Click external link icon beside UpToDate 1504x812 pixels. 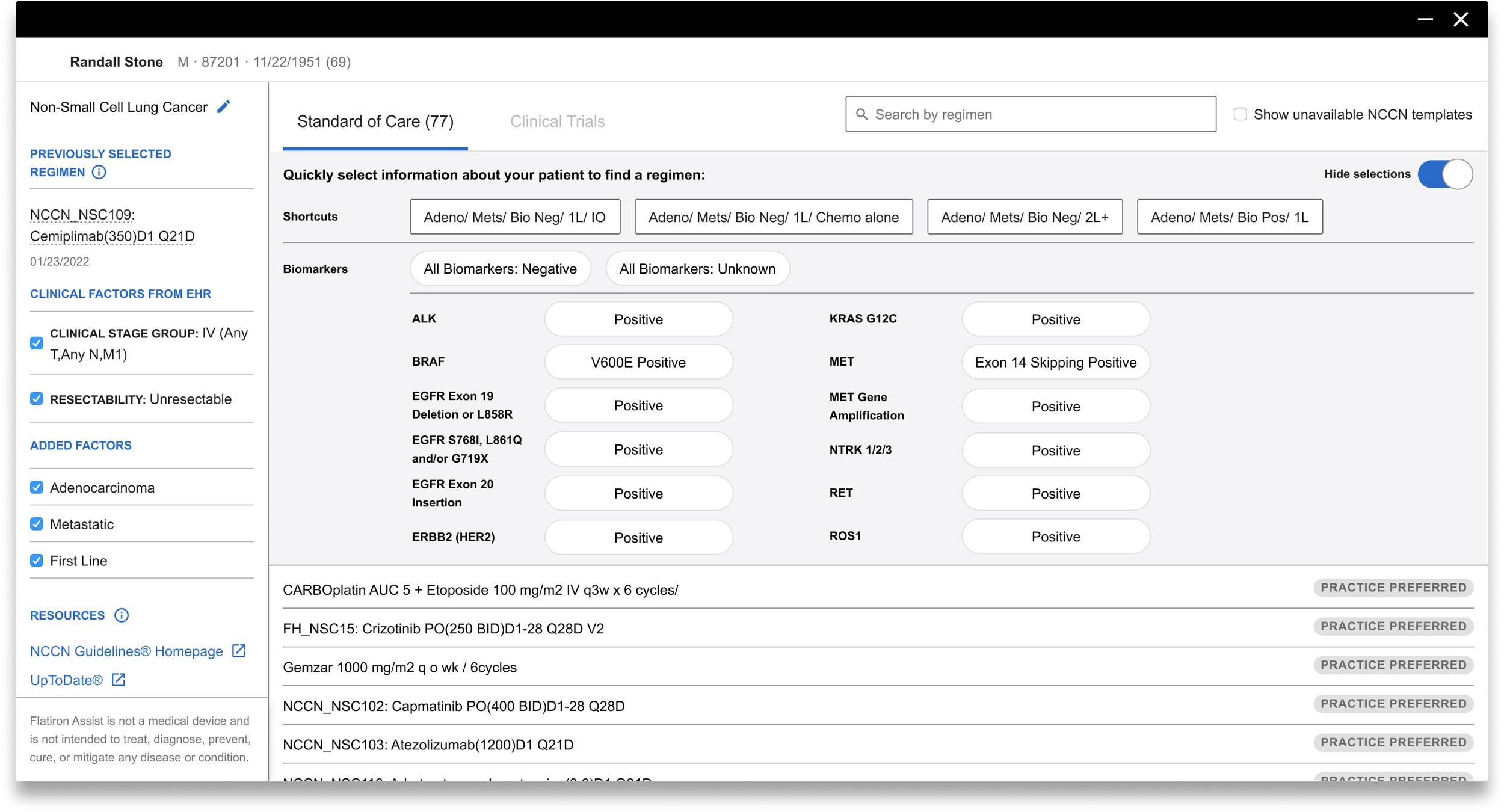[x=119, y=680]
